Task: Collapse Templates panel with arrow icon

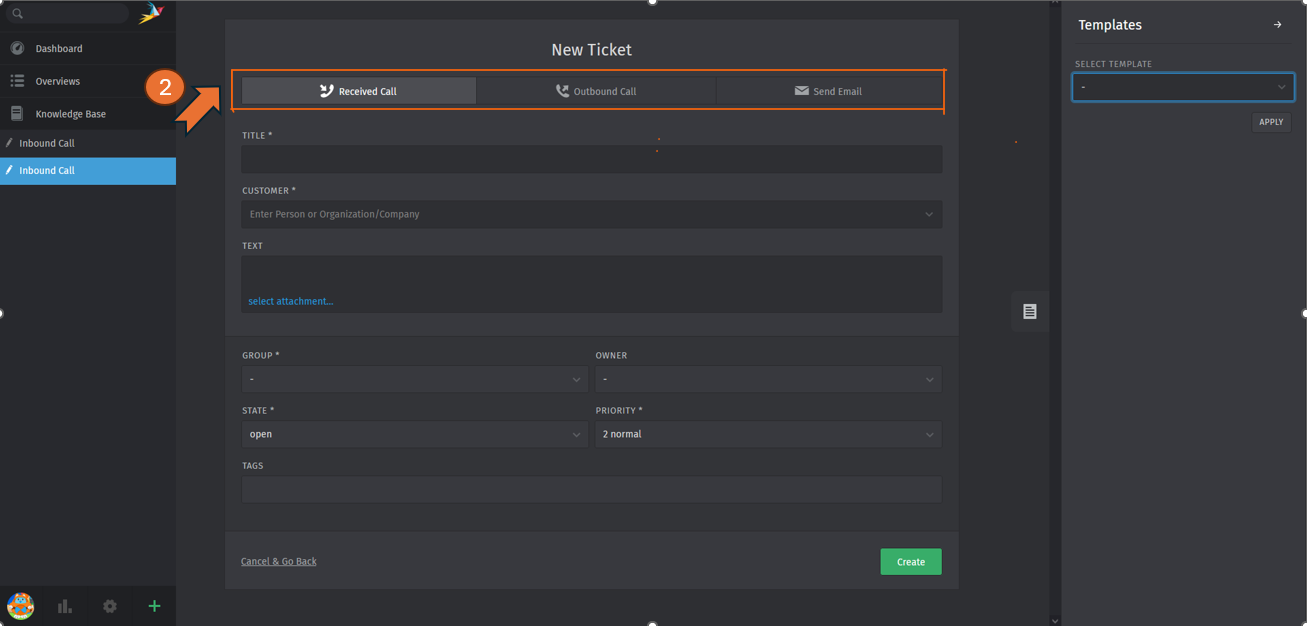Action: coord(1277,25)
